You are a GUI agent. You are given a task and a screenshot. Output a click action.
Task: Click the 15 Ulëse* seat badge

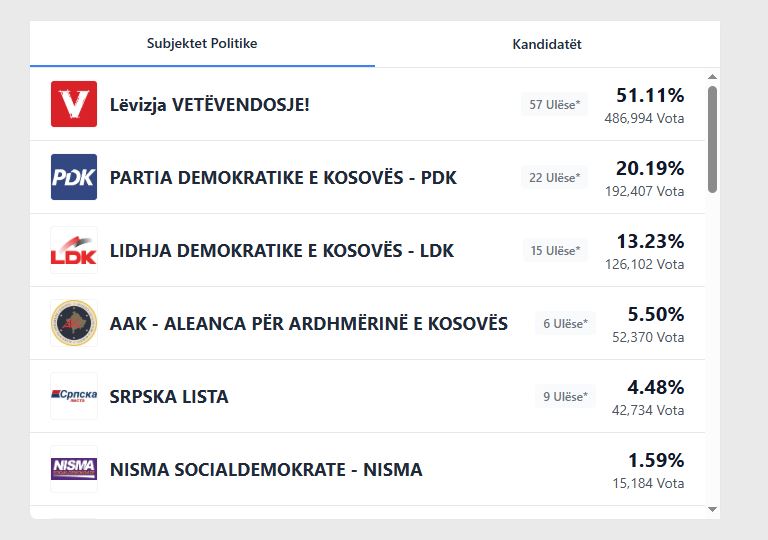click(555, 250)
